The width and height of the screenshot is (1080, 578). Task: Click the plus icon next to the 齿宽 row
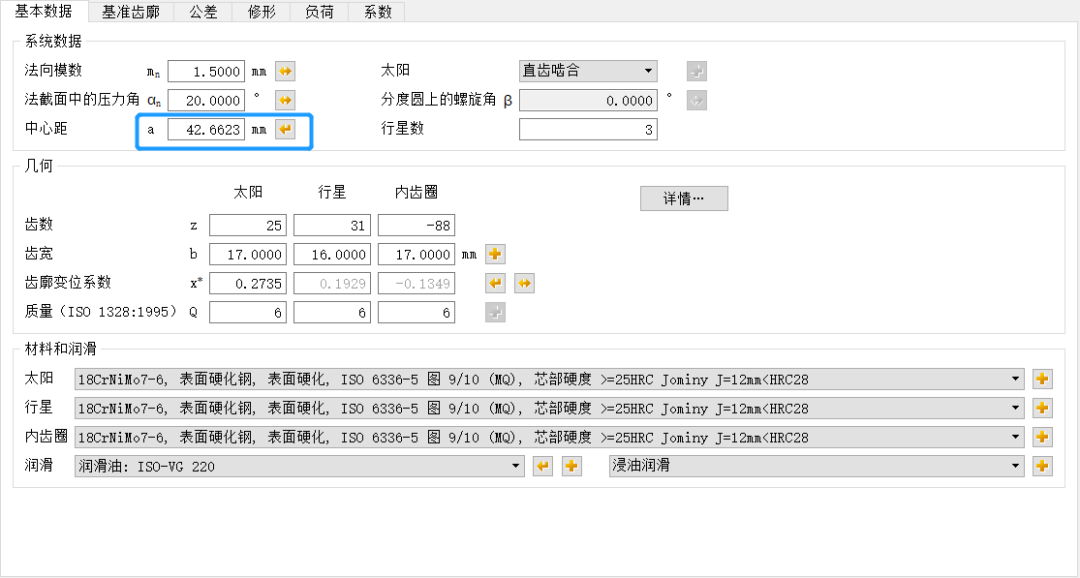tap(495, 254)
